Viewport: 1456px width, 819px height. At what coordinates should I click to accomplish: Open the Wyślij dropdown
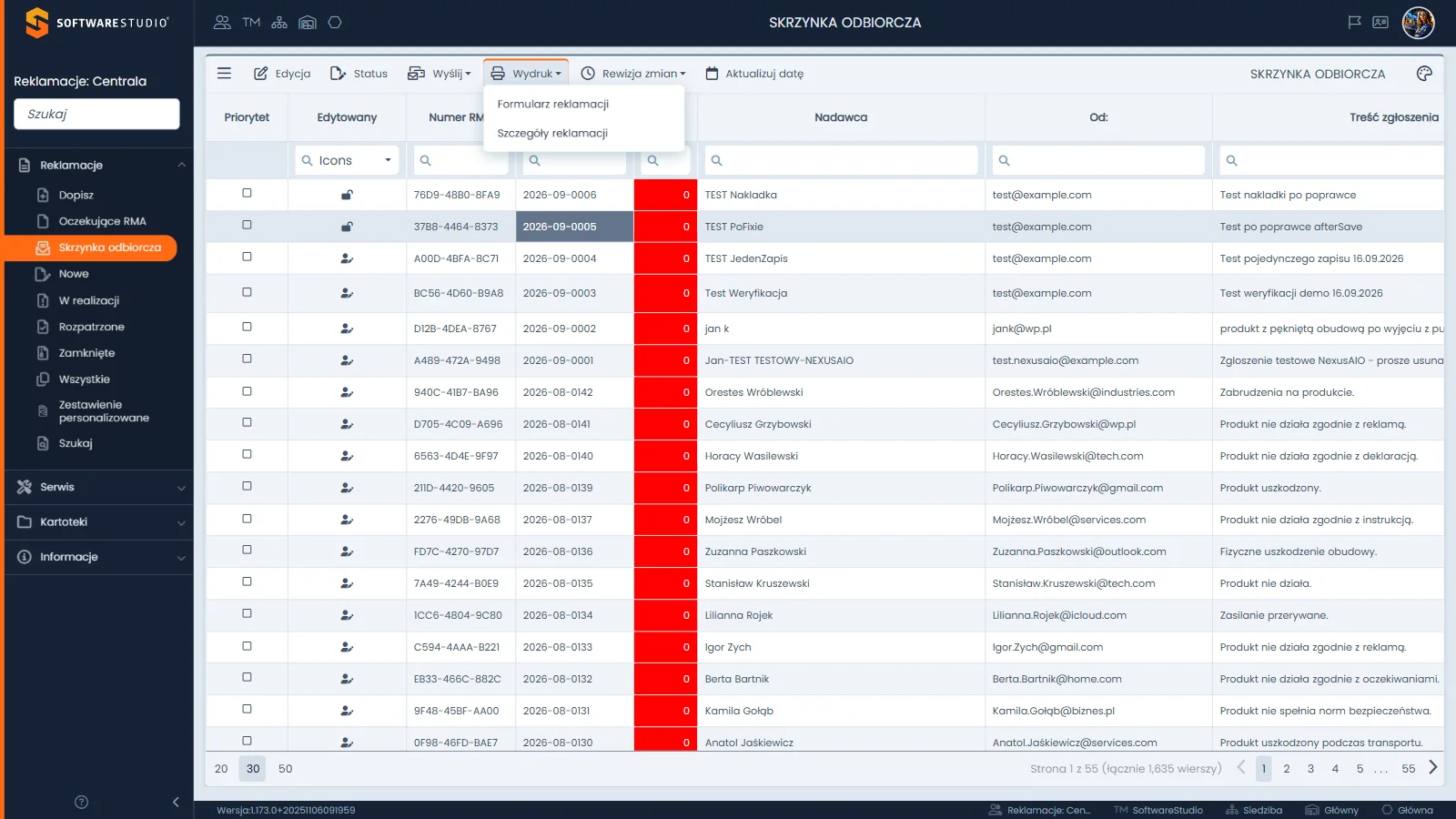click(x=440, y=74)
